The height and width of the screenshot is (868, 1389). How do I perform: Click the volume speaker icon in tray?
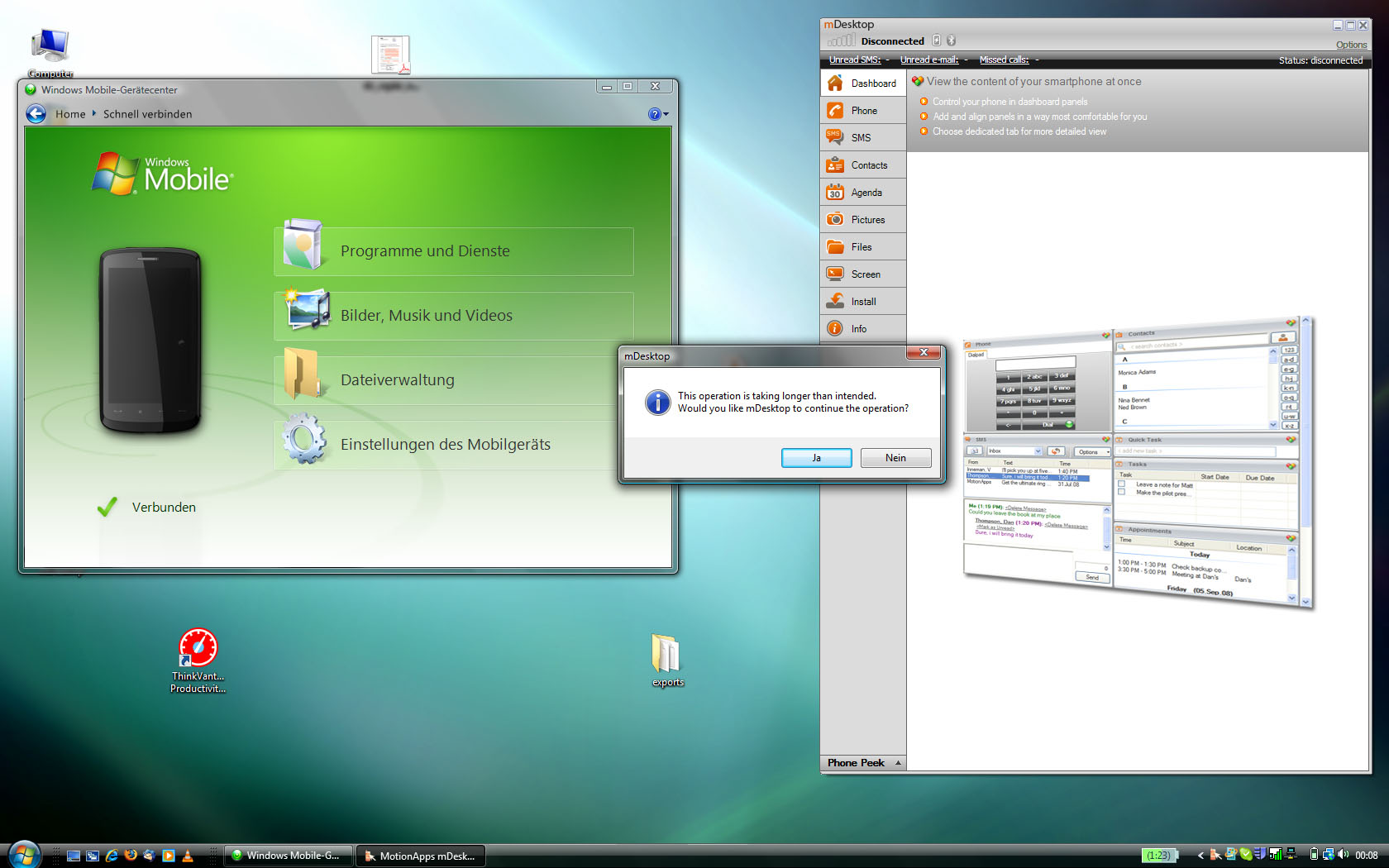[x=1343, y=855]
